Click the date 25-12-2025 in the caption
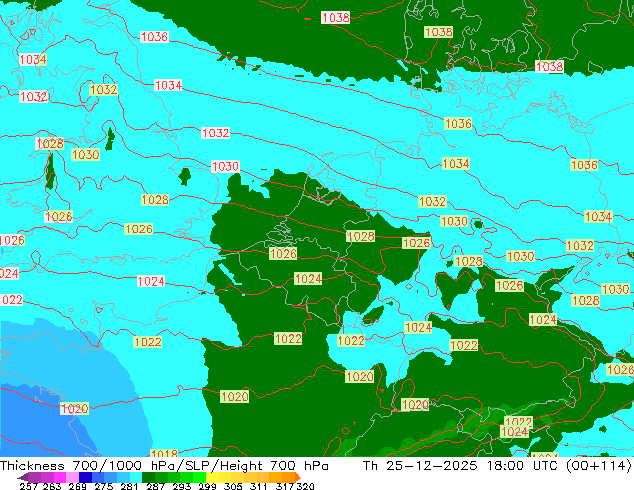Screen dimensions: 634x490 click(x=431, y=466)
